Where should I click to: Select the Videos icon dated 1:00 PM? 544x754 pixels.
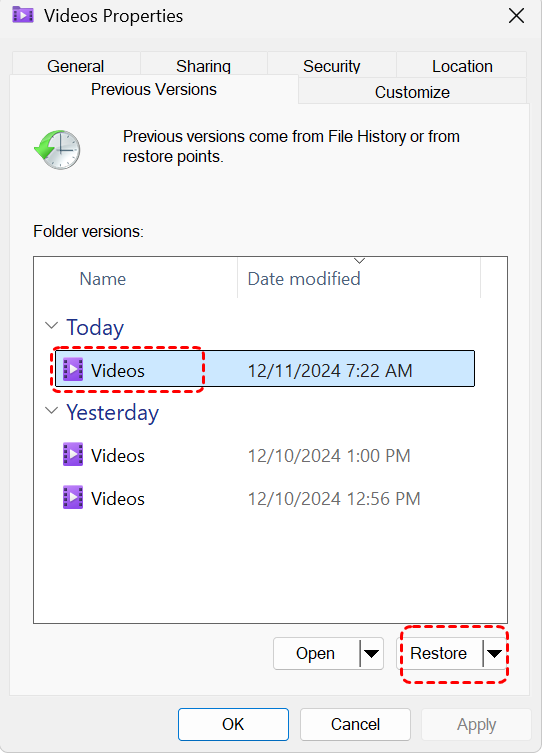point(73,454)
